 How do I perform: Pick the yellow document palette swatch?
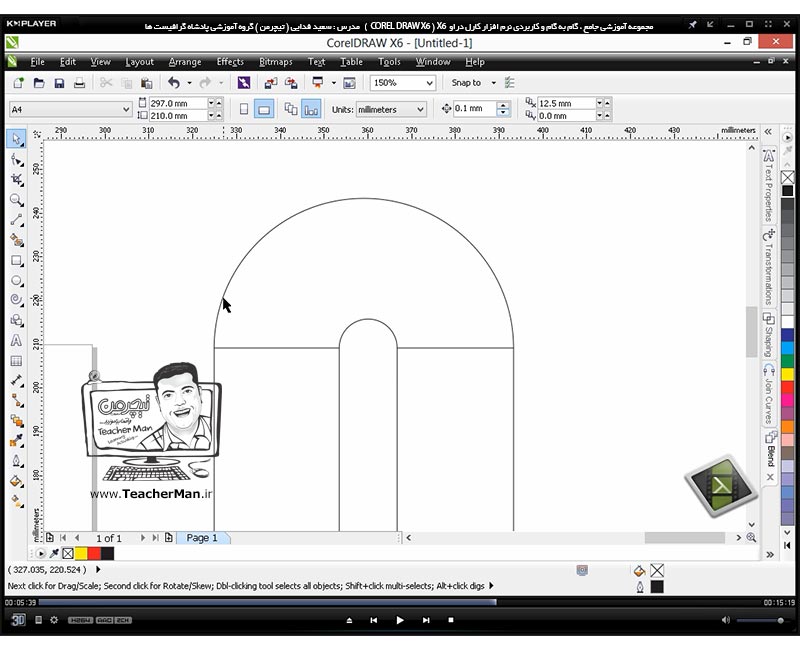(x=81, y=553)
